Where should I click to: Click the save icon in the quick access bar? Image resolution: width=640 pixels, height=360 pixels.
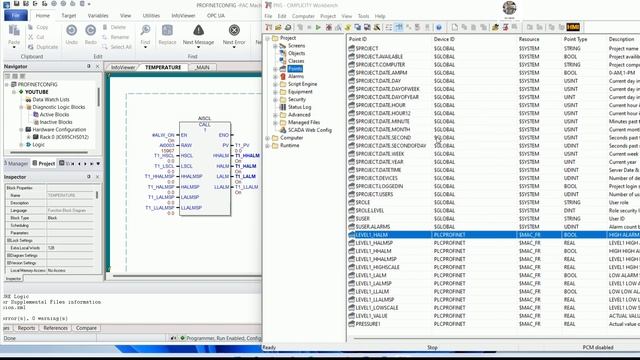click(17, 4)
